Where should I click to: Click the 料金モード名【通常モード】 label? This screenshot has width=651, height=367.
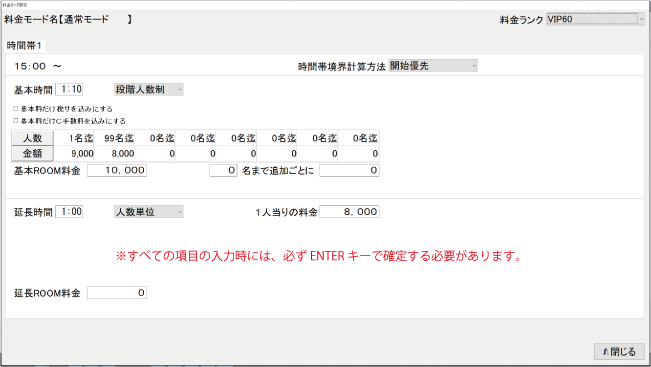tap(68, 19)
